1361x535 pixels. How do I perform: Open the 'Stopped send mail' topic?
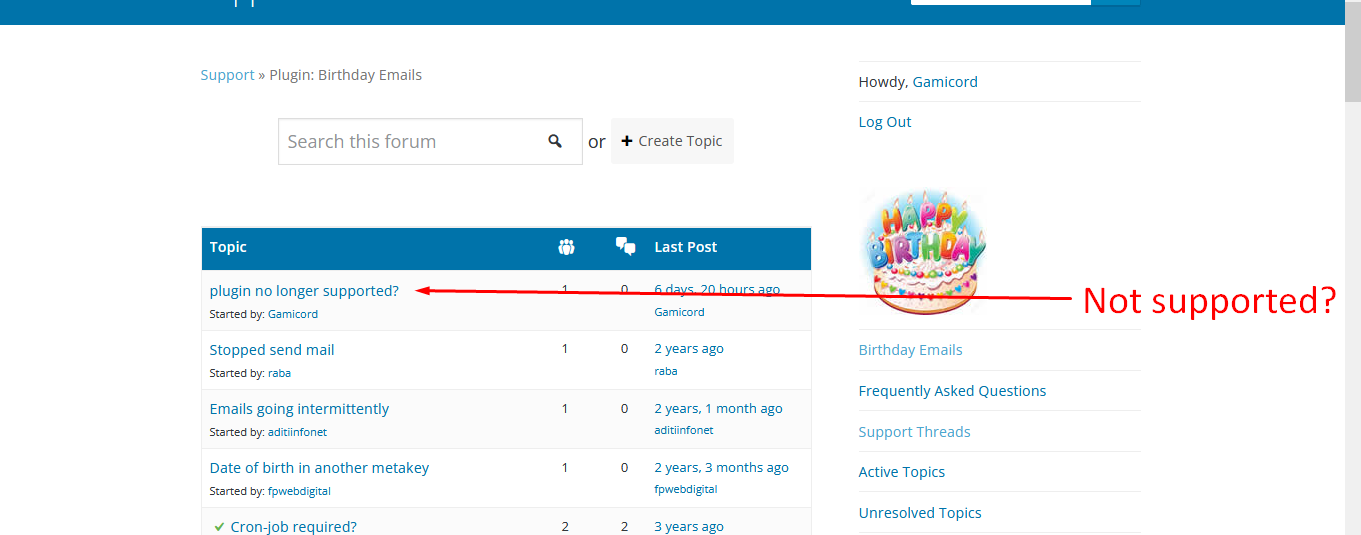tap(272, 350)
